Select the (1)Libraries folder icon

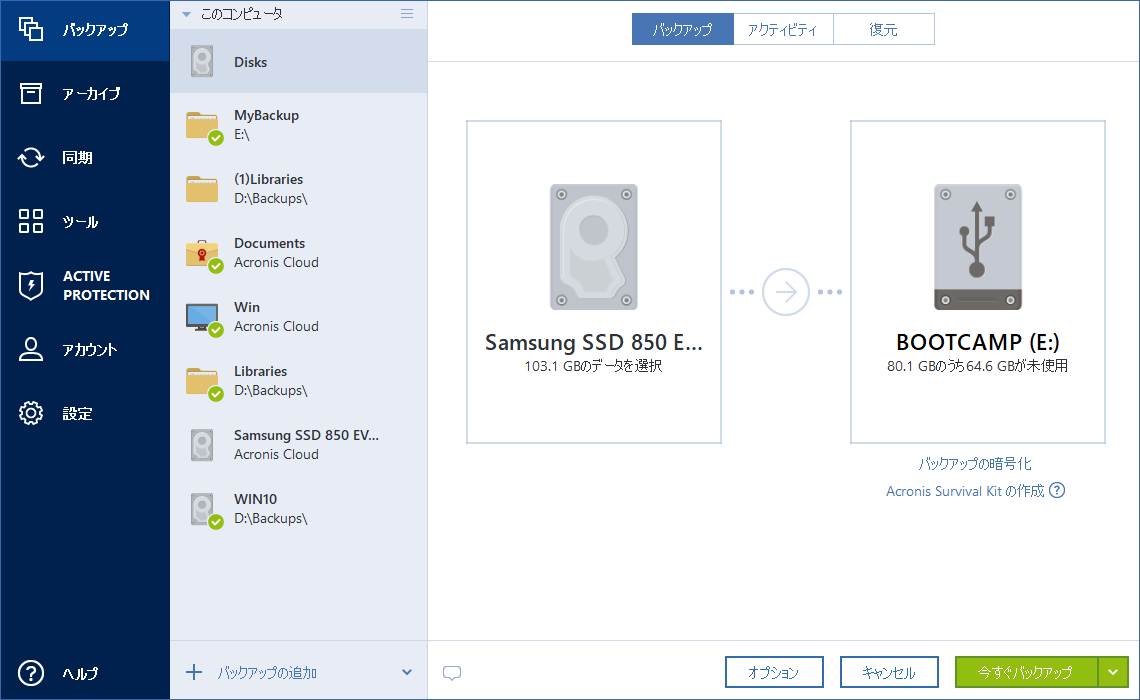pos(202,189)
